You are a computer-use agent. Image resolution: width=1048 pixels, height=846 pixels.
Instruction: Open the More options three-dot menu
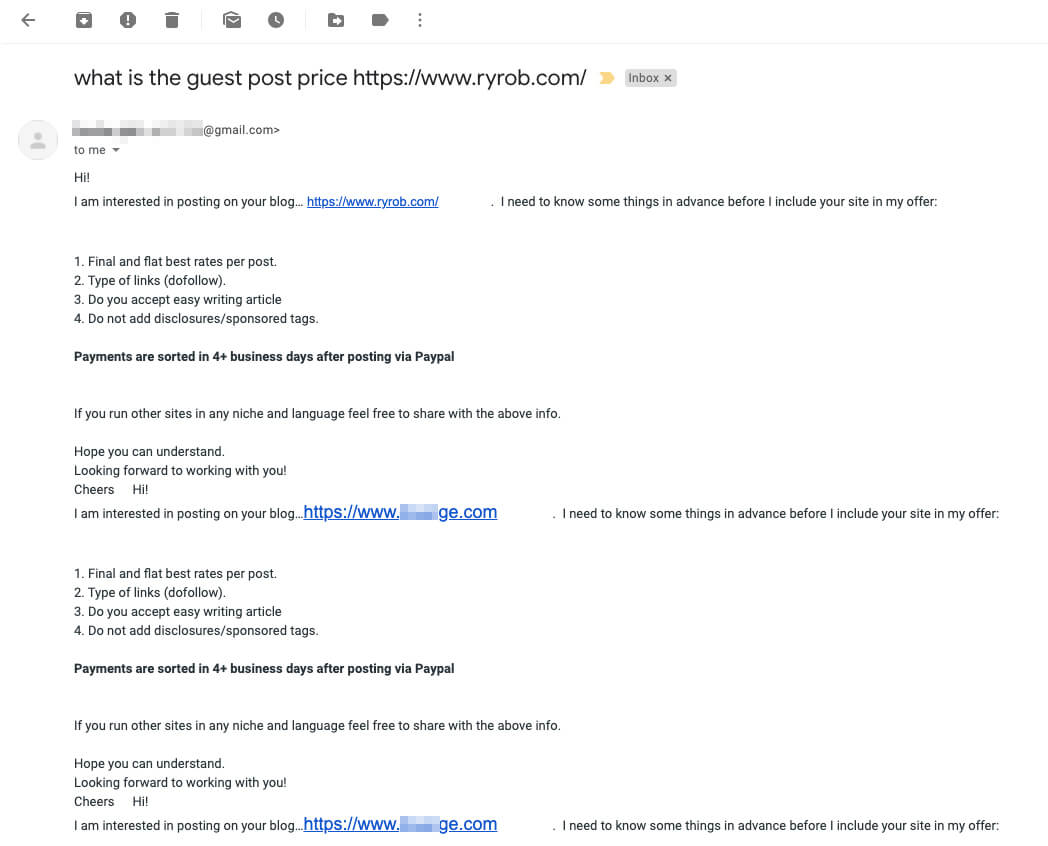click(x=420, y=20)
